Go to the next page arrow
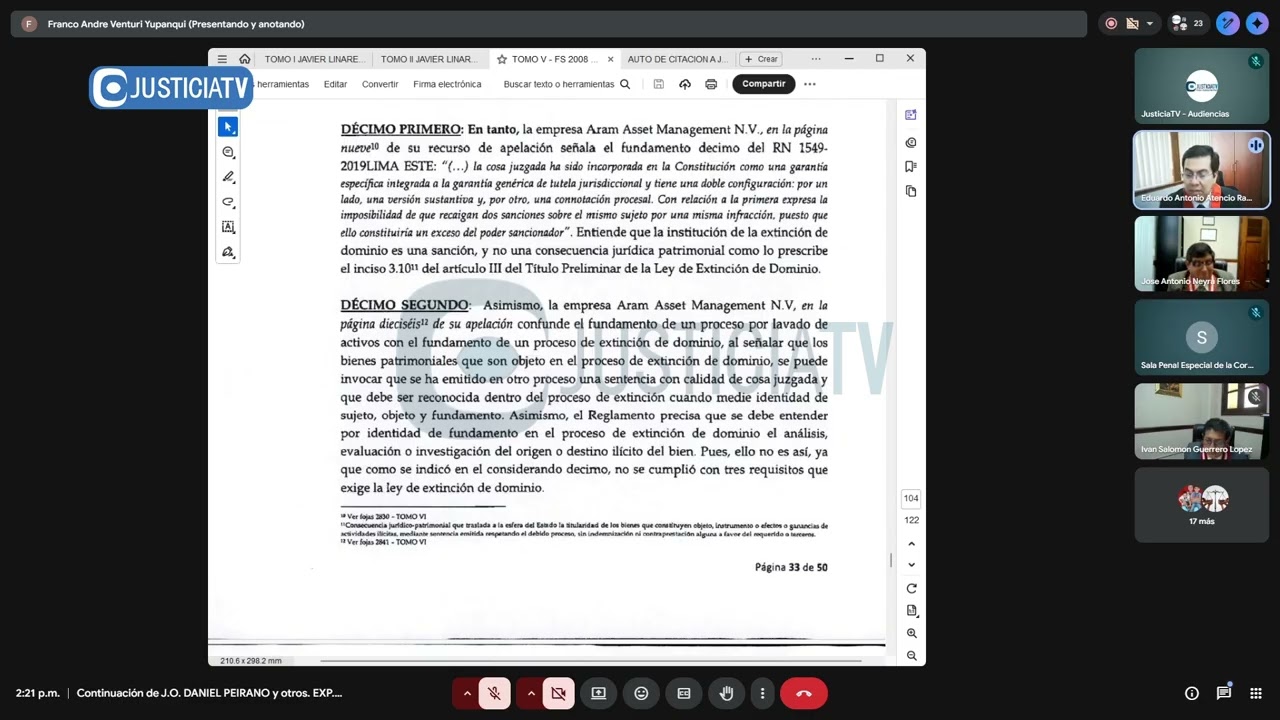 (x=911, y=565)
